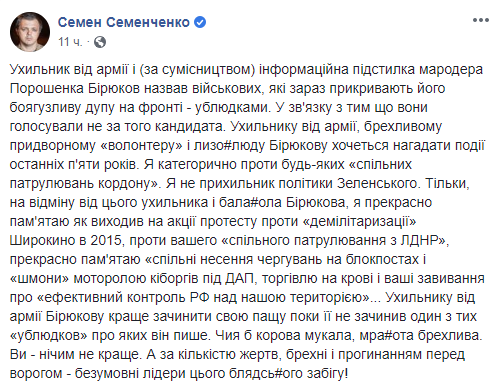Image resolution: width=494 pixels, height=390 pixels.
Task: Open Семен Семенченко's profile picture
Action: [30, 32]
